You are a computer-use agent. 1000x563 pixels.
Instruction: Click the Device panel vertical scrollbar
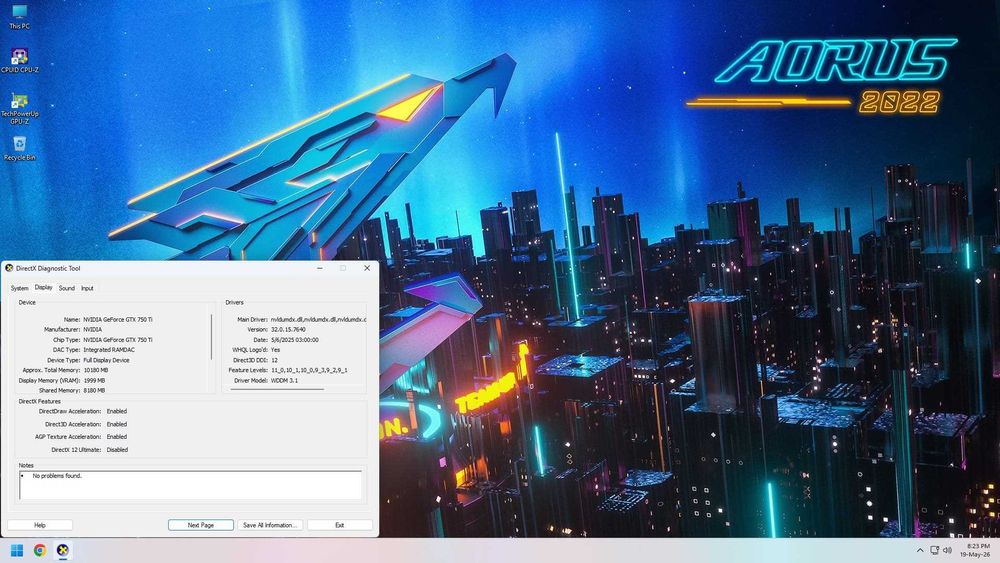pyautogui.click(x=212, y=337)
